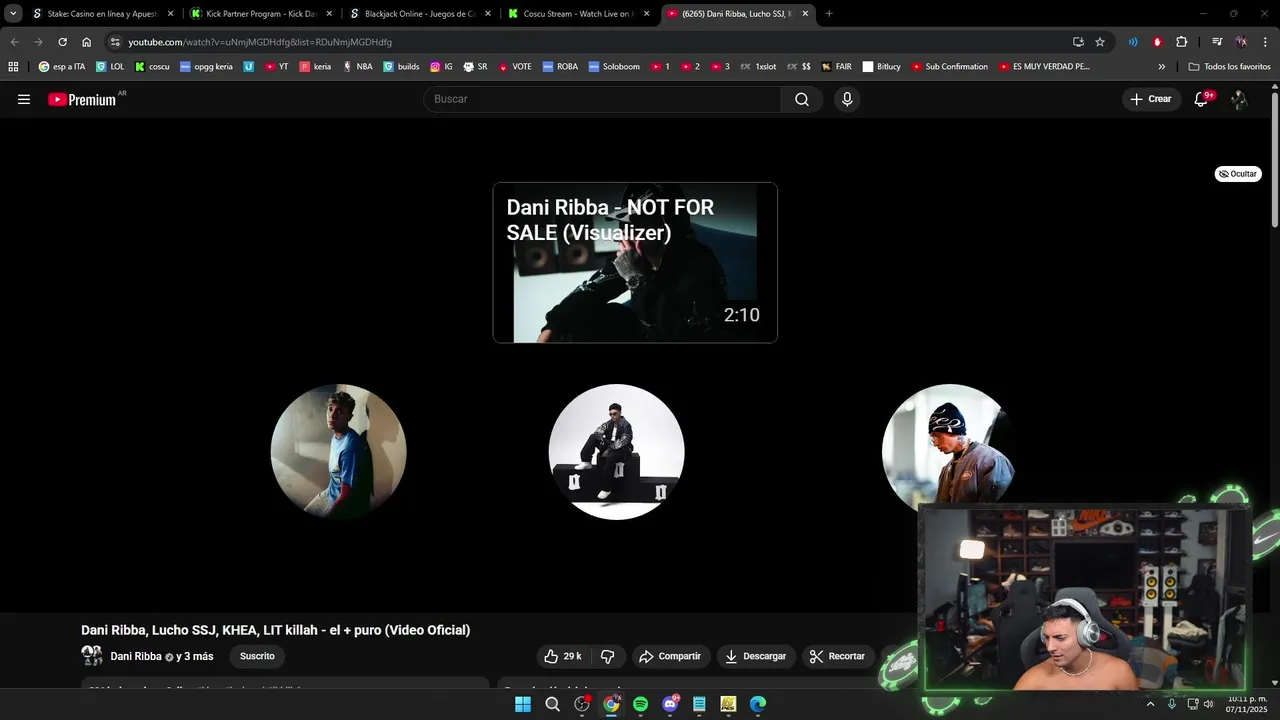
Task: Click the Descargar download button
Action: tap(756, 656)
